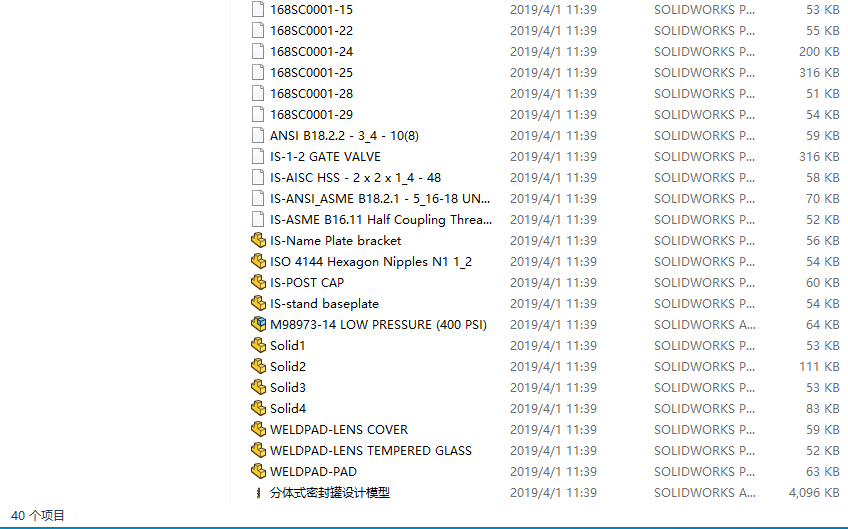Select file name 168SC0001-22
This screenshot has height=529, width=848.
point(312,31)
